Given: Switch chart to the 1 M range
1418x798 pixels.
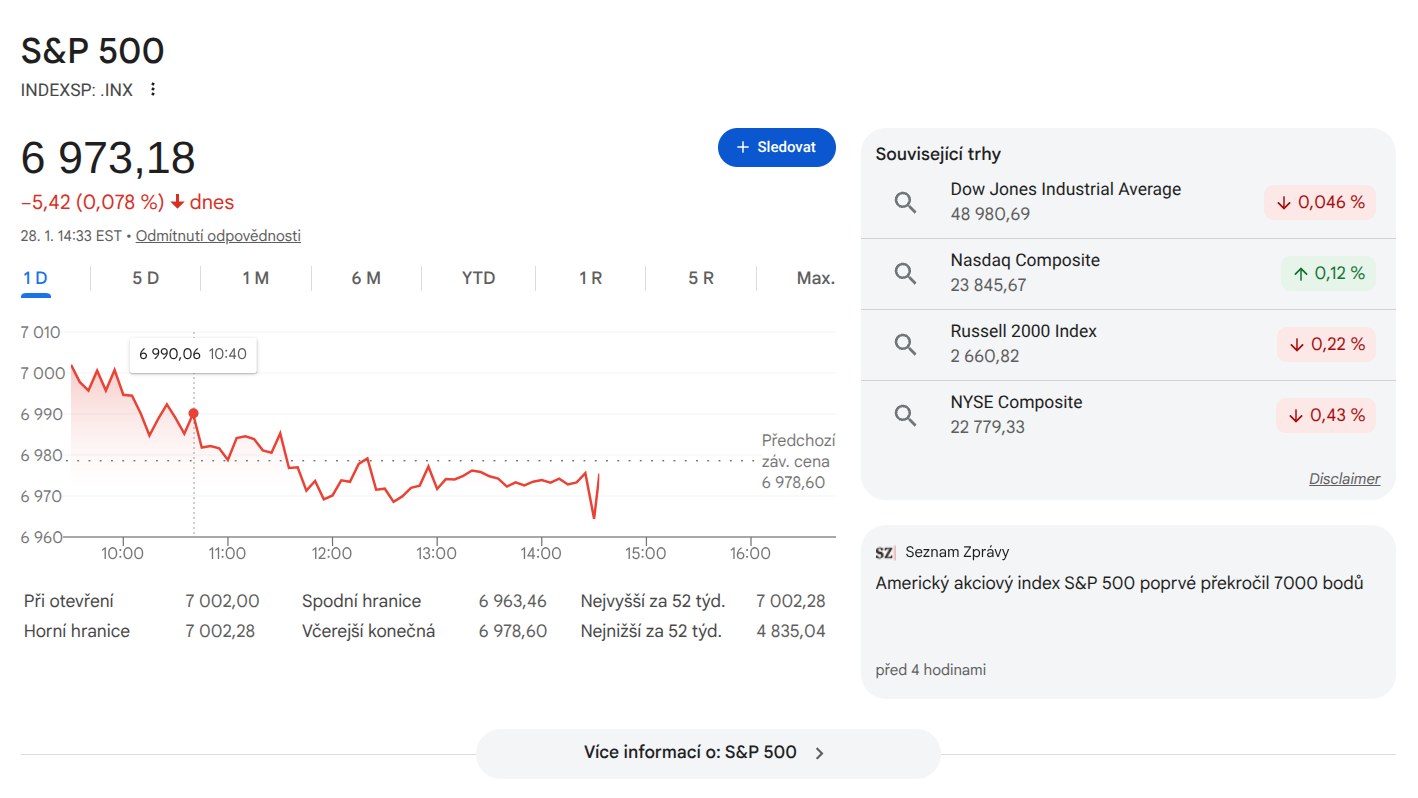Looking at the screenshot, I should pyautogui.click(x=256, y=278).
